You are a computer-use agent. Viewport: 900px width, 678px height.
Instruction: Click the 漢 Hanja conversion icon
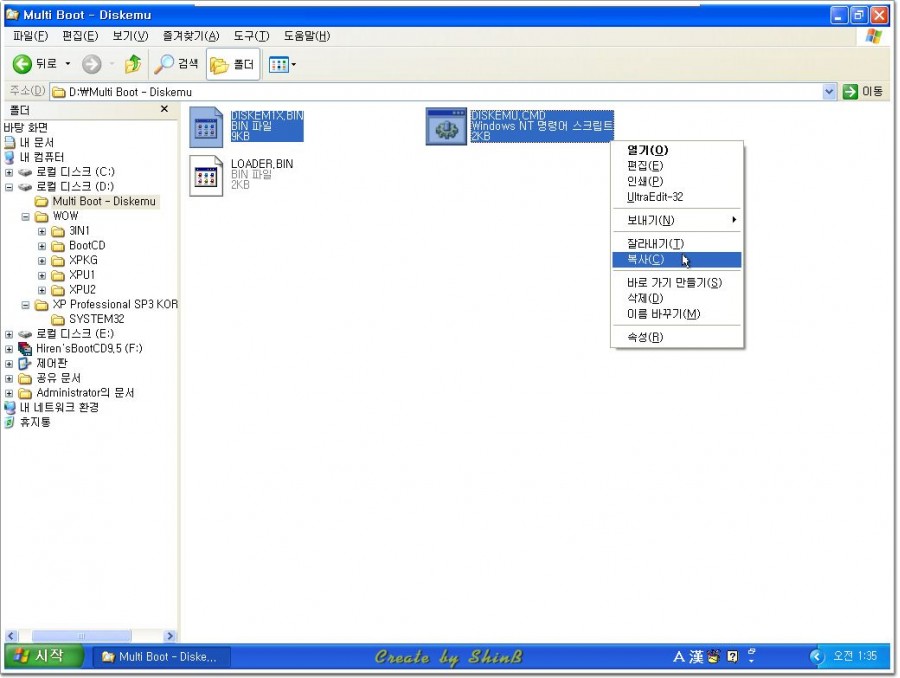pos(696,657)
